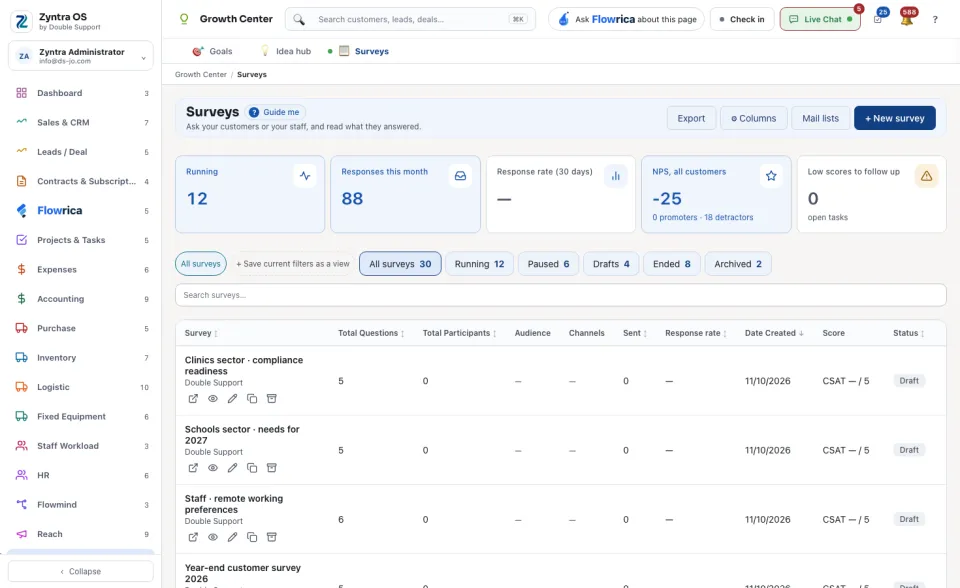The image size is (960, 588).
Task: Focus the Search surveys input field
Action: [561, 295]
